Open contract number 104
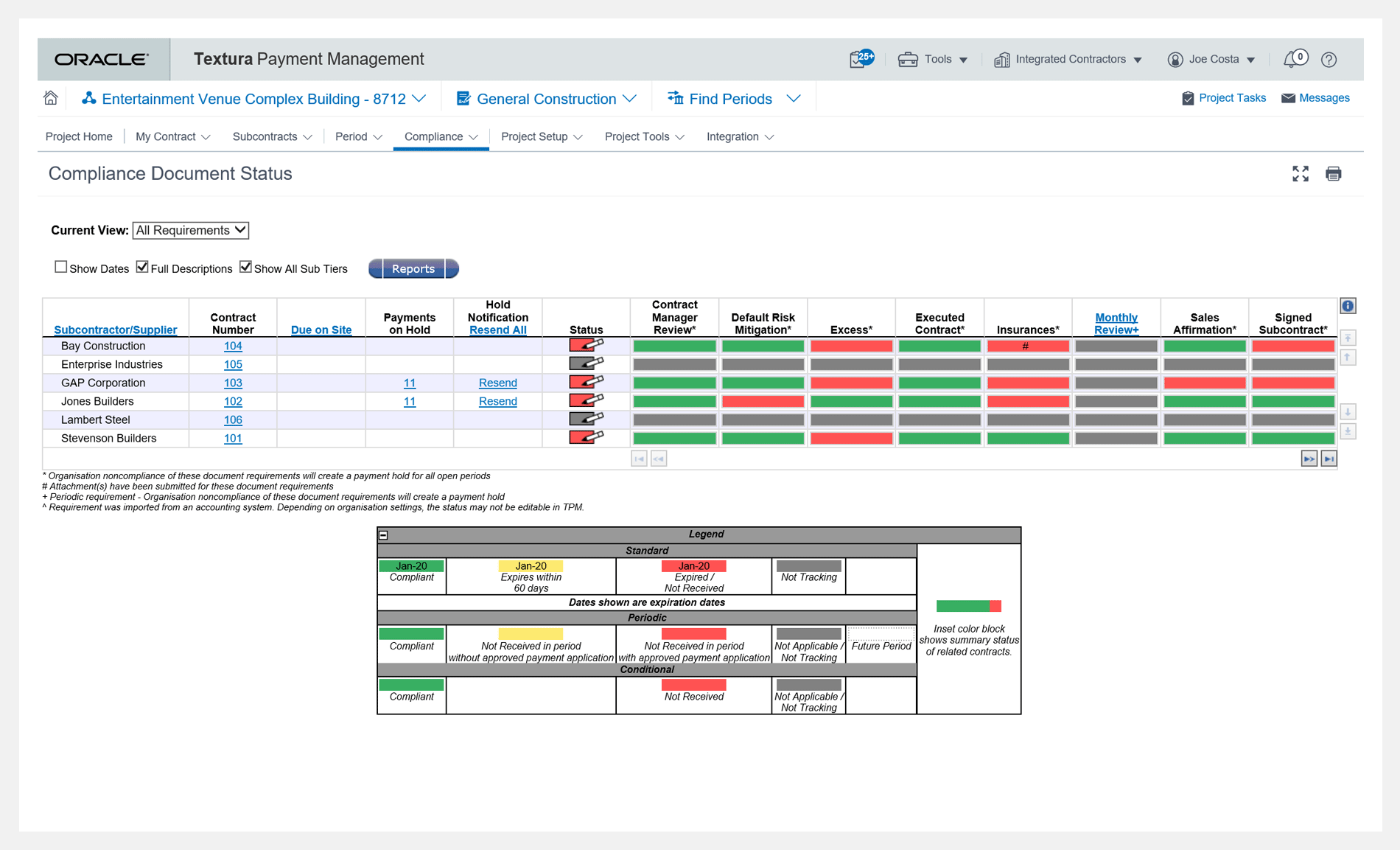 click(233, 346)
